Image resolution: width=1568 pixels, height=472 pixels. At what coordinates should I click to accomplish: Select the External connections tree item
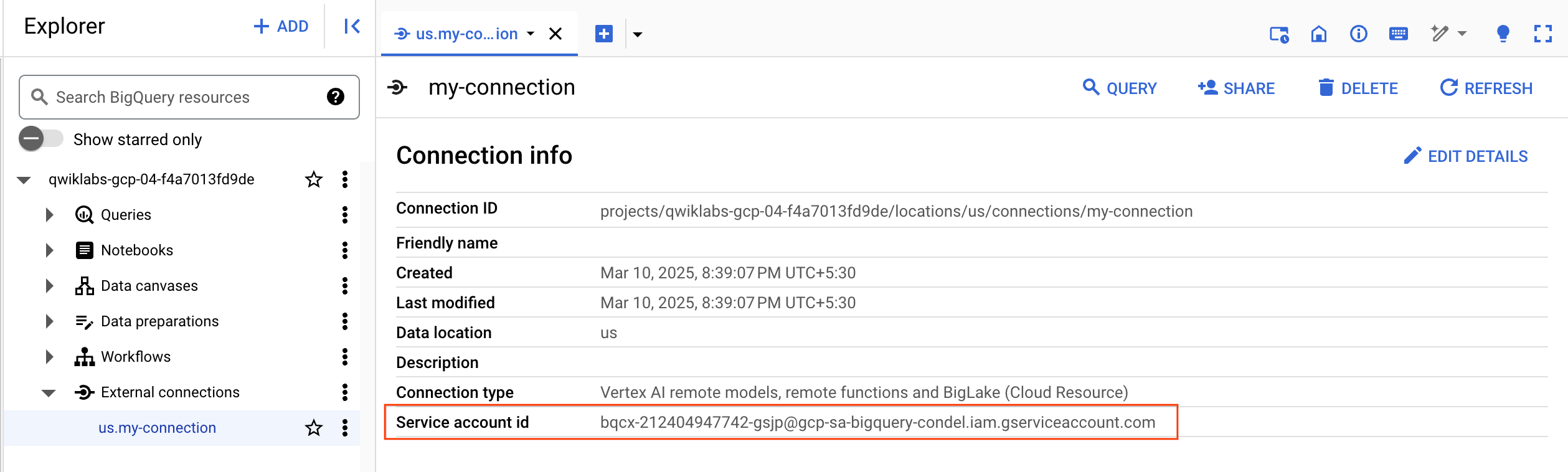(170, 392)
